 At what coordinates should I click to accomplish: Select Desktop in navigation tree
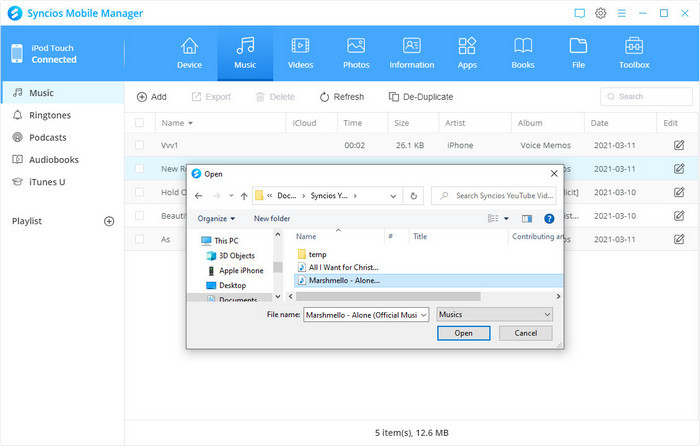click(226, 285)
